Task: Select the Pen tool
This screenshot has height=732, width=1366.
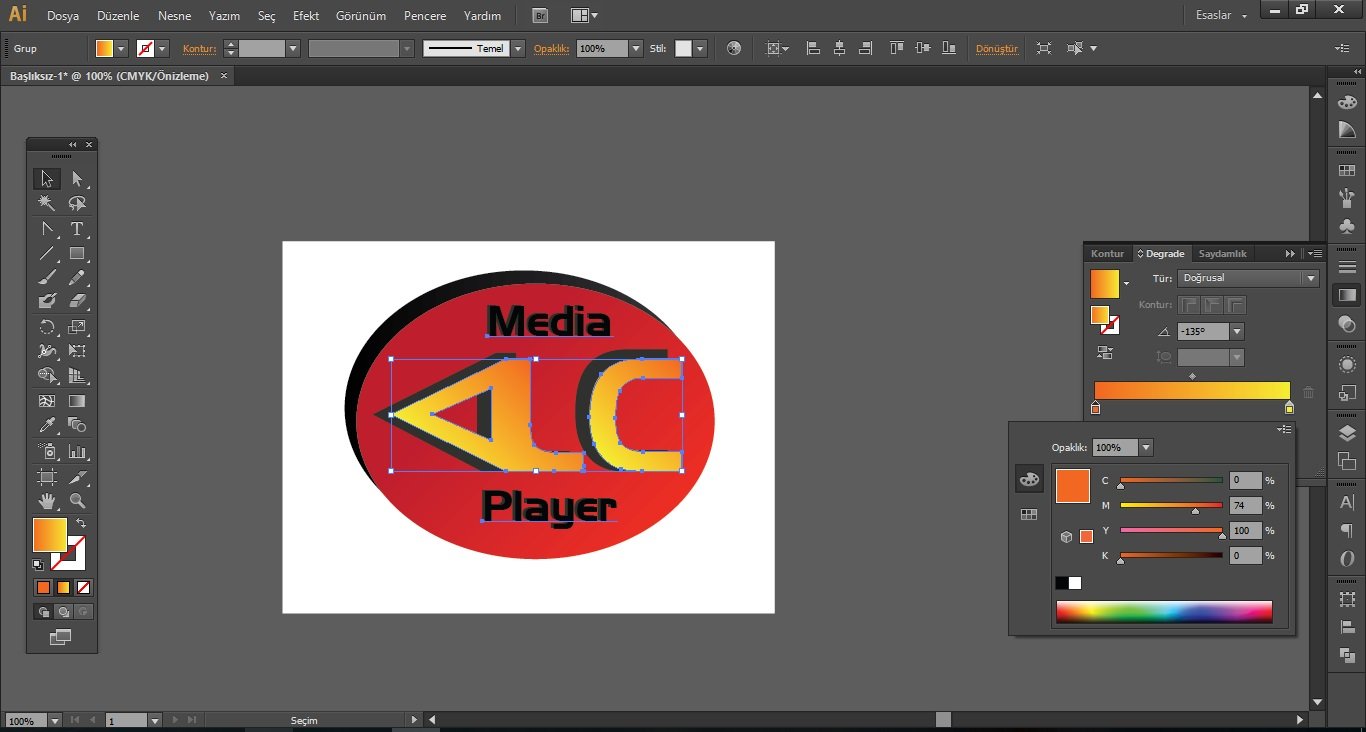Action: click(46, 229)
